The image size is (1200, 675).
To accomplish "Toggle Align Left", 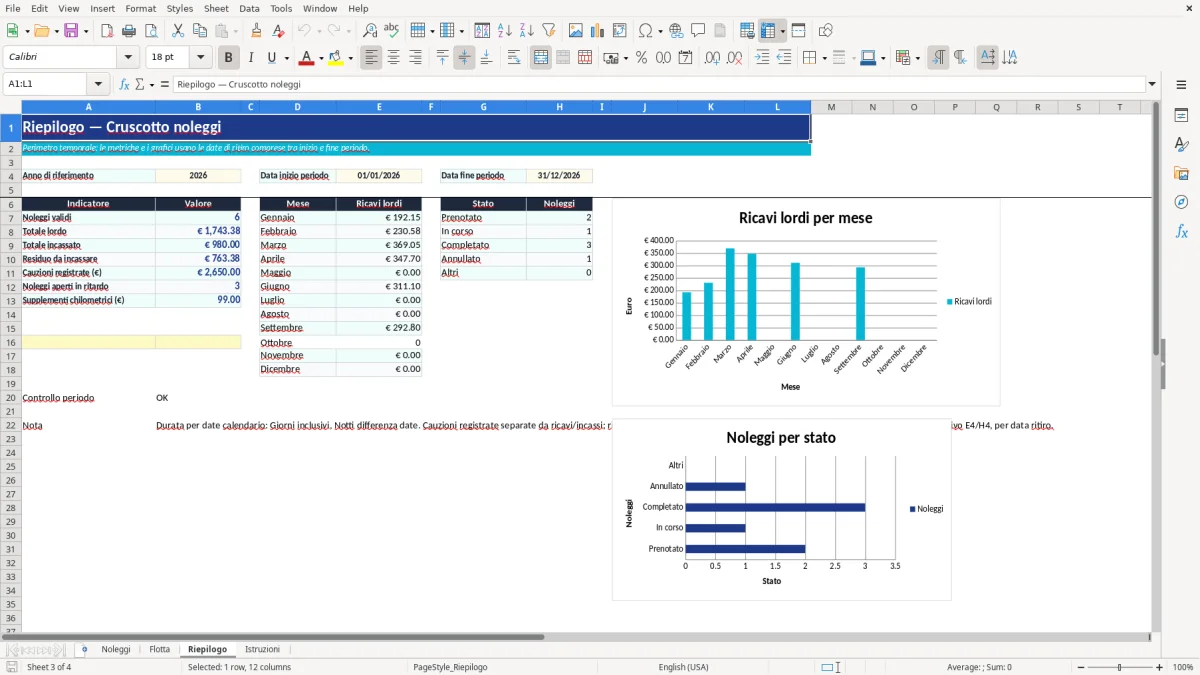I will click(371, 58).
